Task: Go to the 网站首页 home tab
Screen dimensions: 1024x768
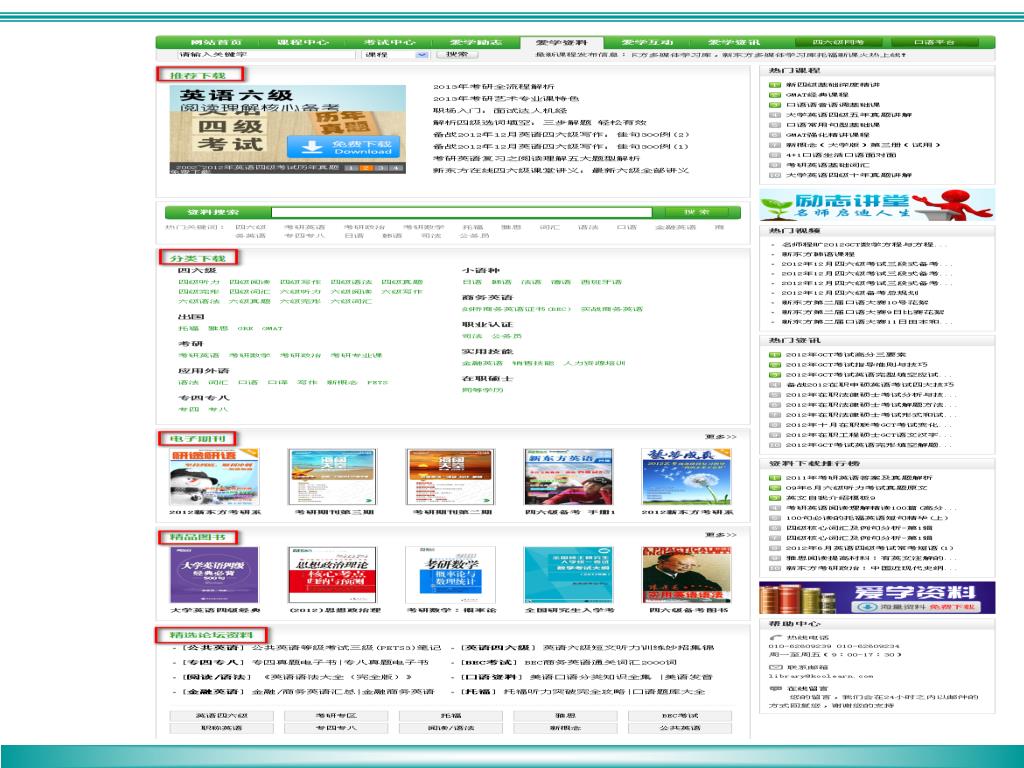Action: tap(215, 43)
